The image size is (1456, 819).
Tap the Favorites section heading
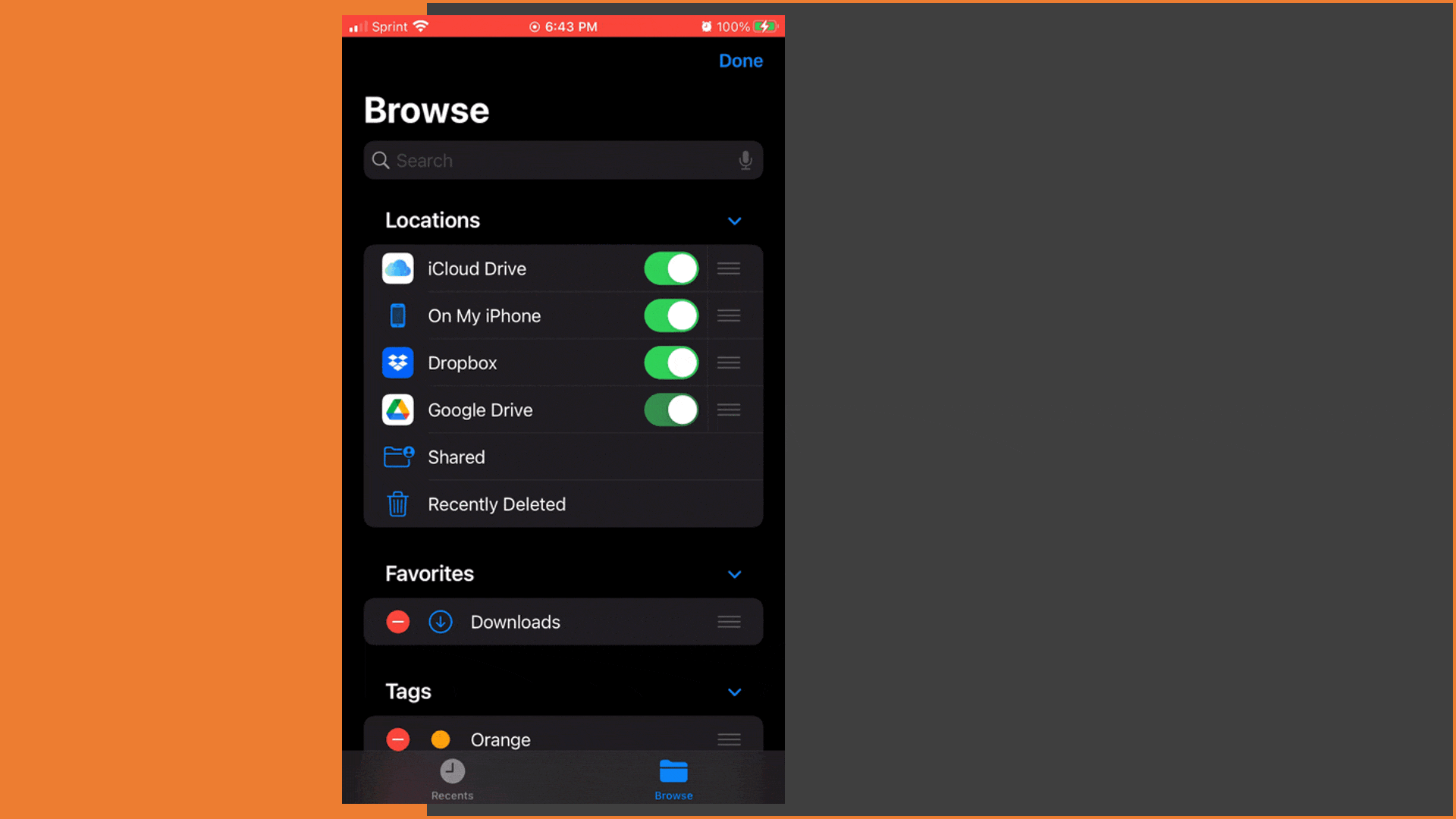coord(429,573)
